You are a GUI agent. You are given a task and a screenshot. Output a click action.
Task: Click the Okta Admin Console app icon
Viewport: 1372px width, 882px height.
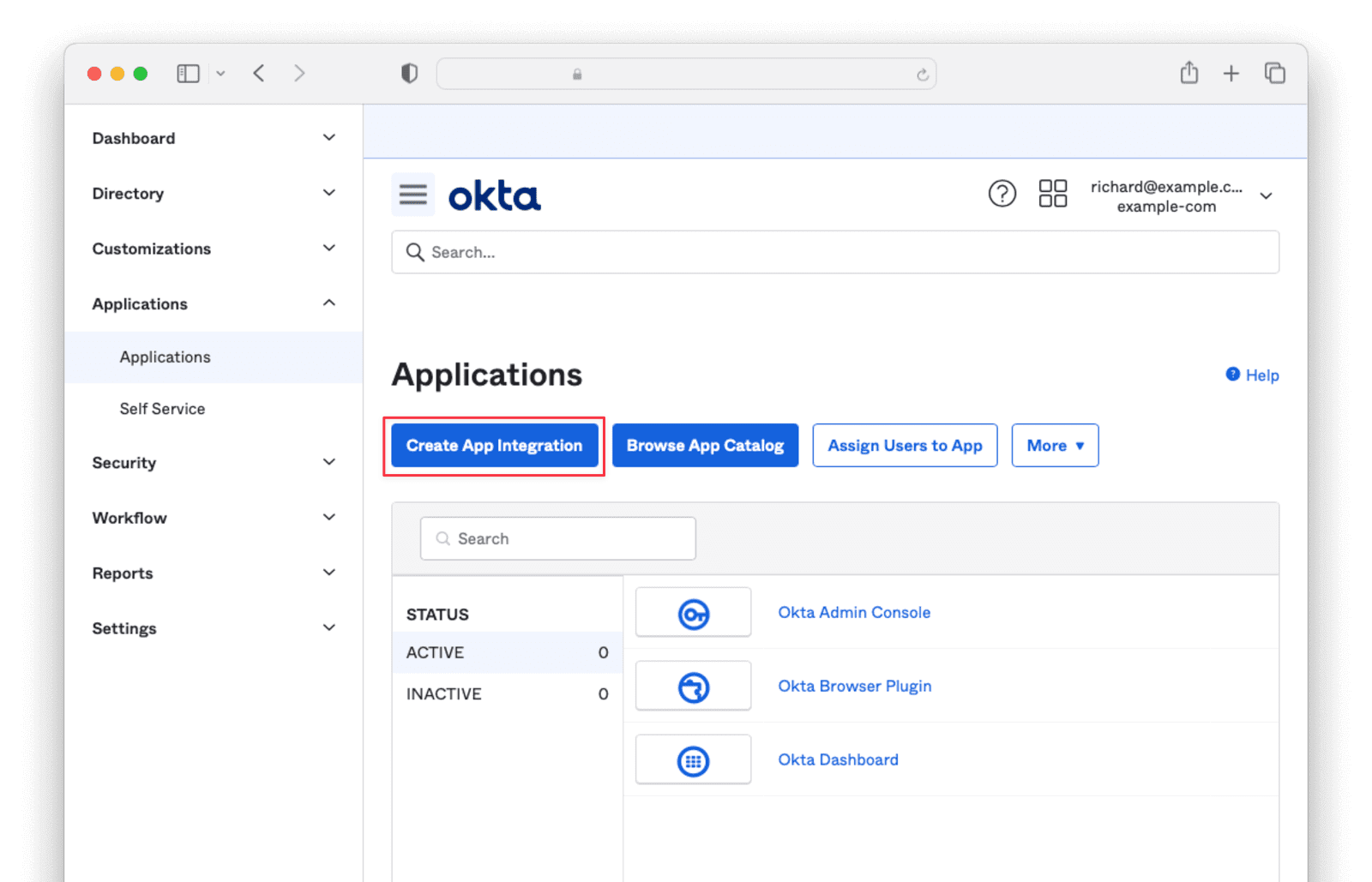[x=693, y=613]
